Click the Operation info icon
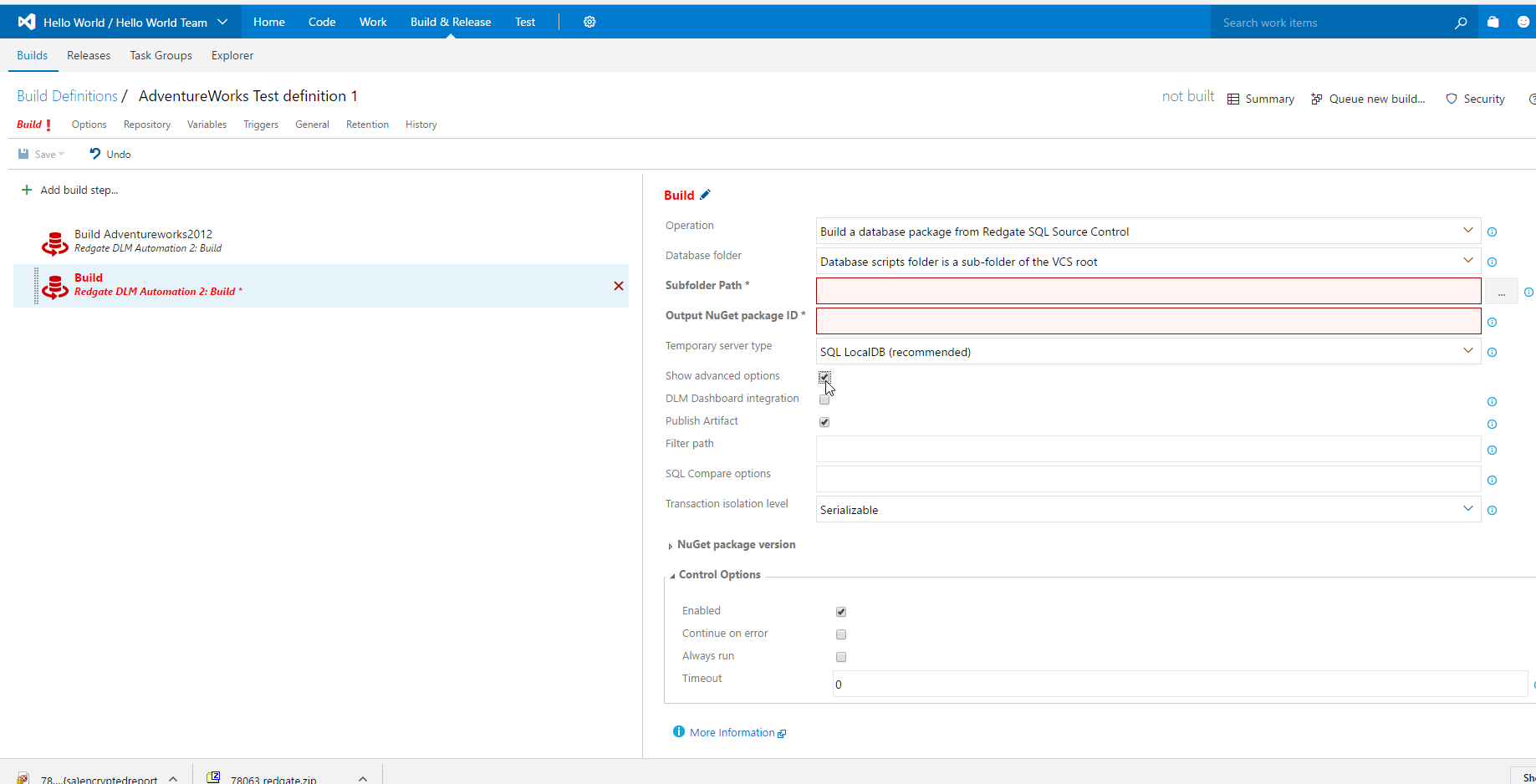The width and height of the screenshot is (1536, 784). coord(1492,232)
